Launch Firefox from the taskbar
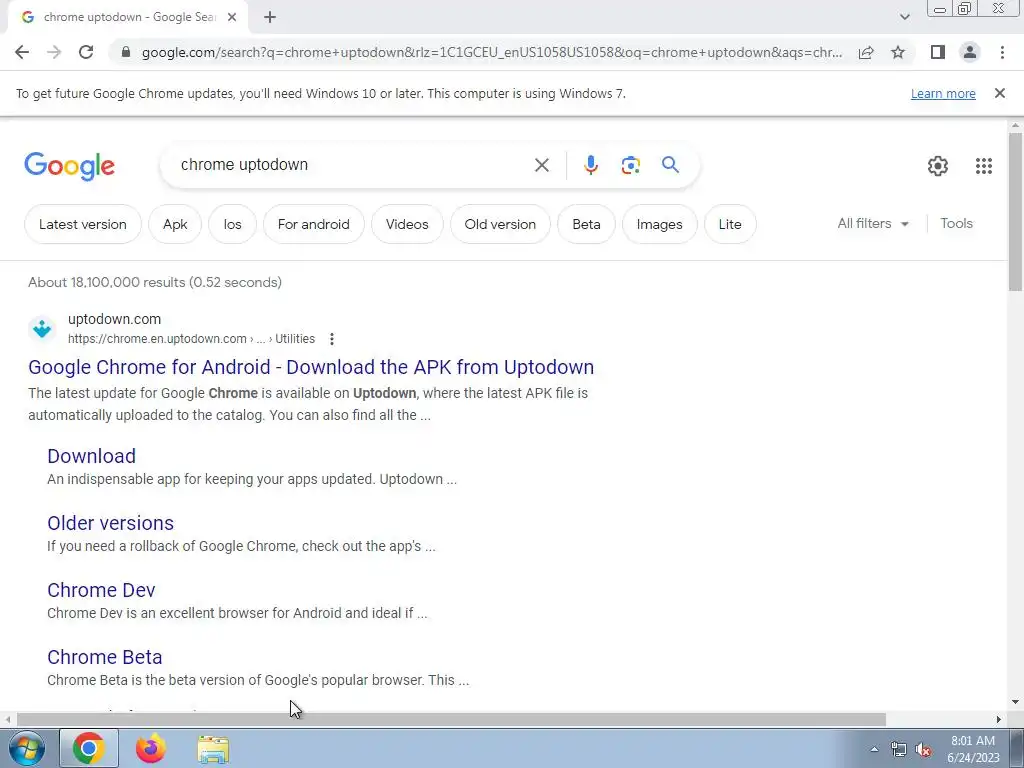The image size is (1024, 768). tap(151, 748)
